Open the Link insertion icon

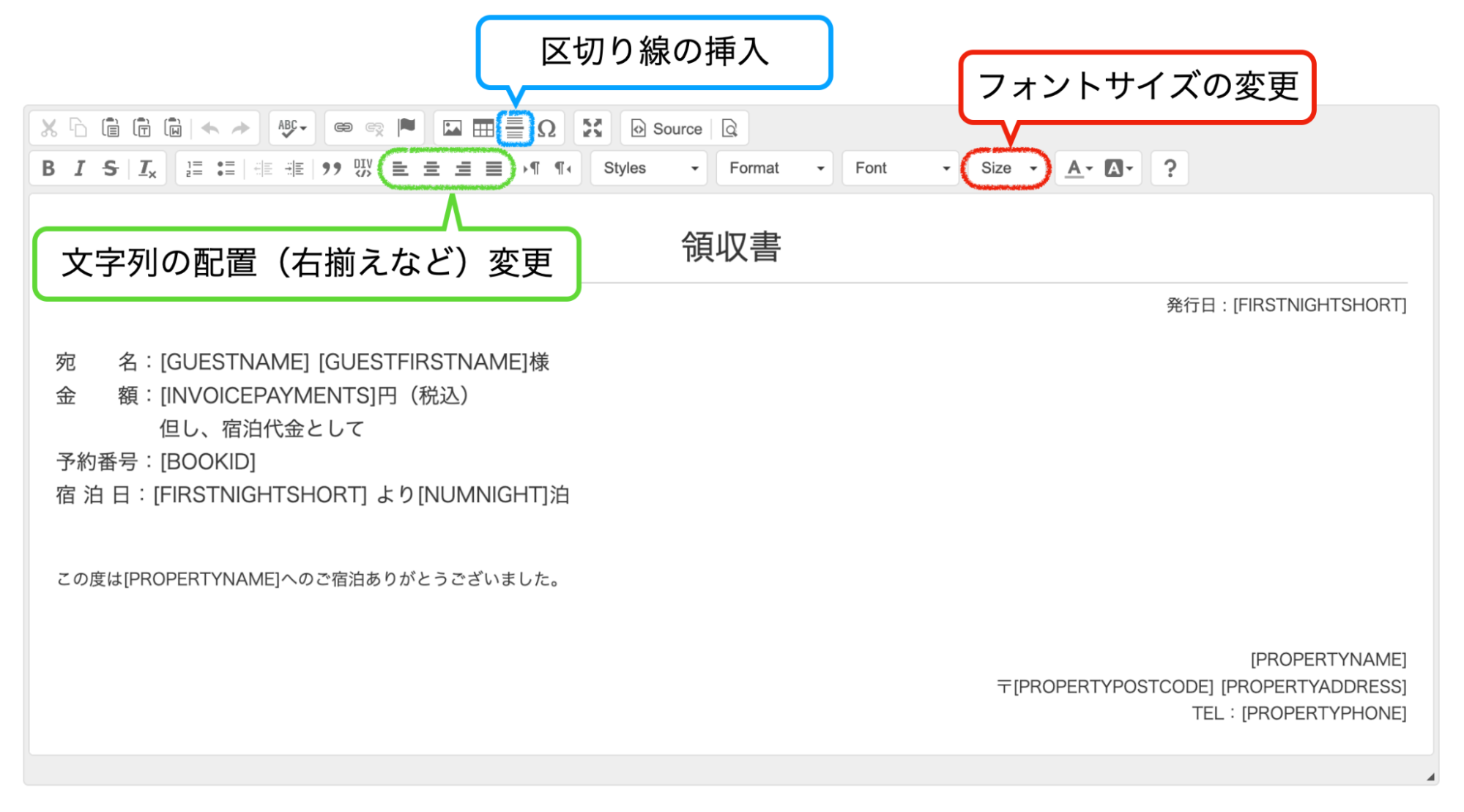(x=343, y=127)
